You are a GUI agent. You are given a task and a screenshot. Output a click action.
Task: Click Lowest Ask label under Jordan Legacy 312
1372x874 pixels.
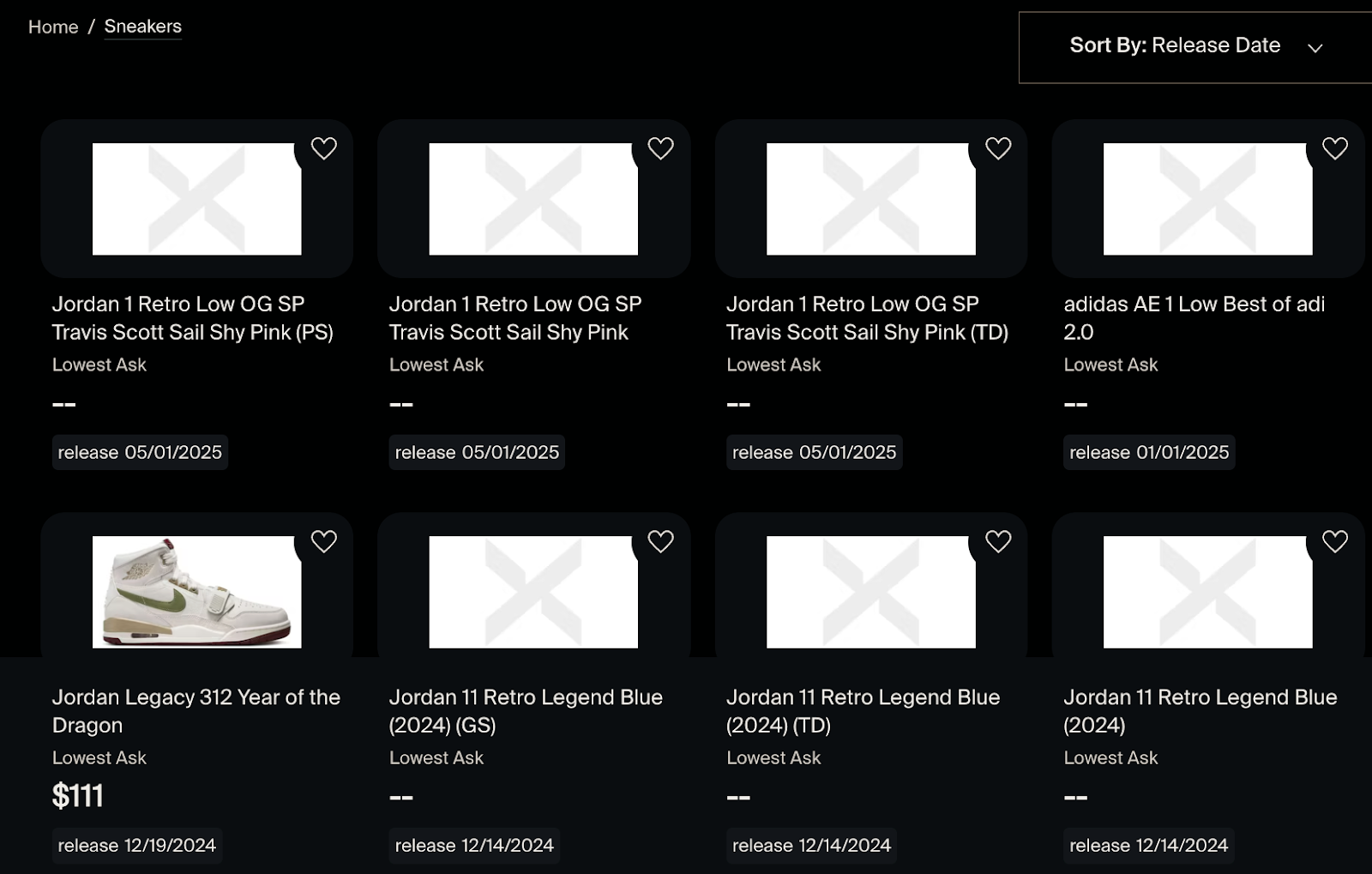(x=99, y=757)
